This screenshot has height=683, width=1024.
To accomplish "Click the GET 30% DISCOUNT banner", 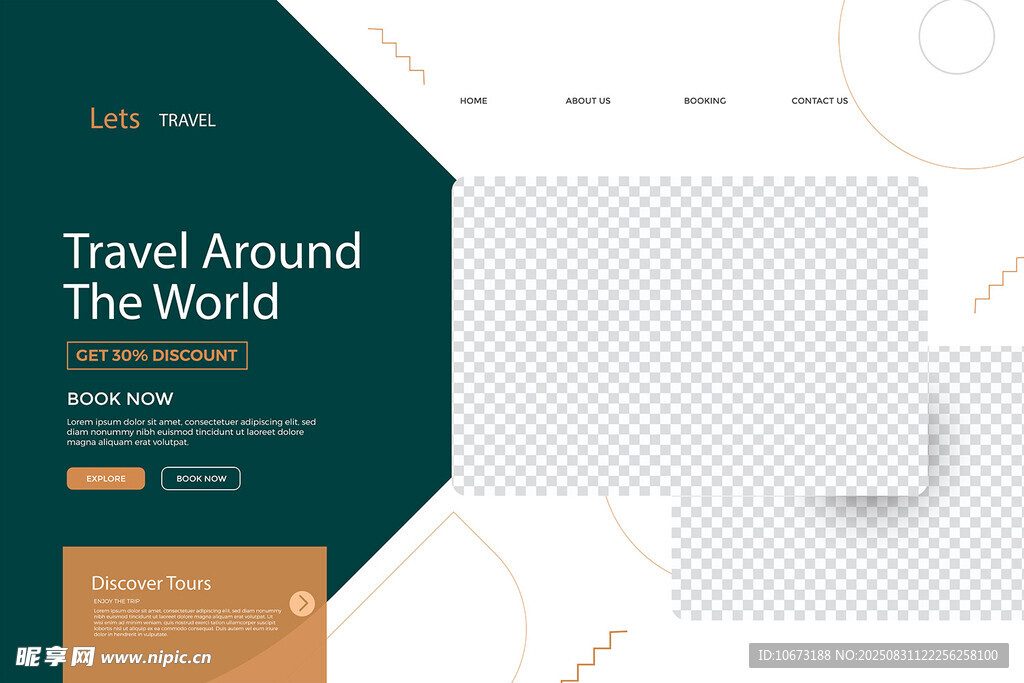I will click(157, 355).
